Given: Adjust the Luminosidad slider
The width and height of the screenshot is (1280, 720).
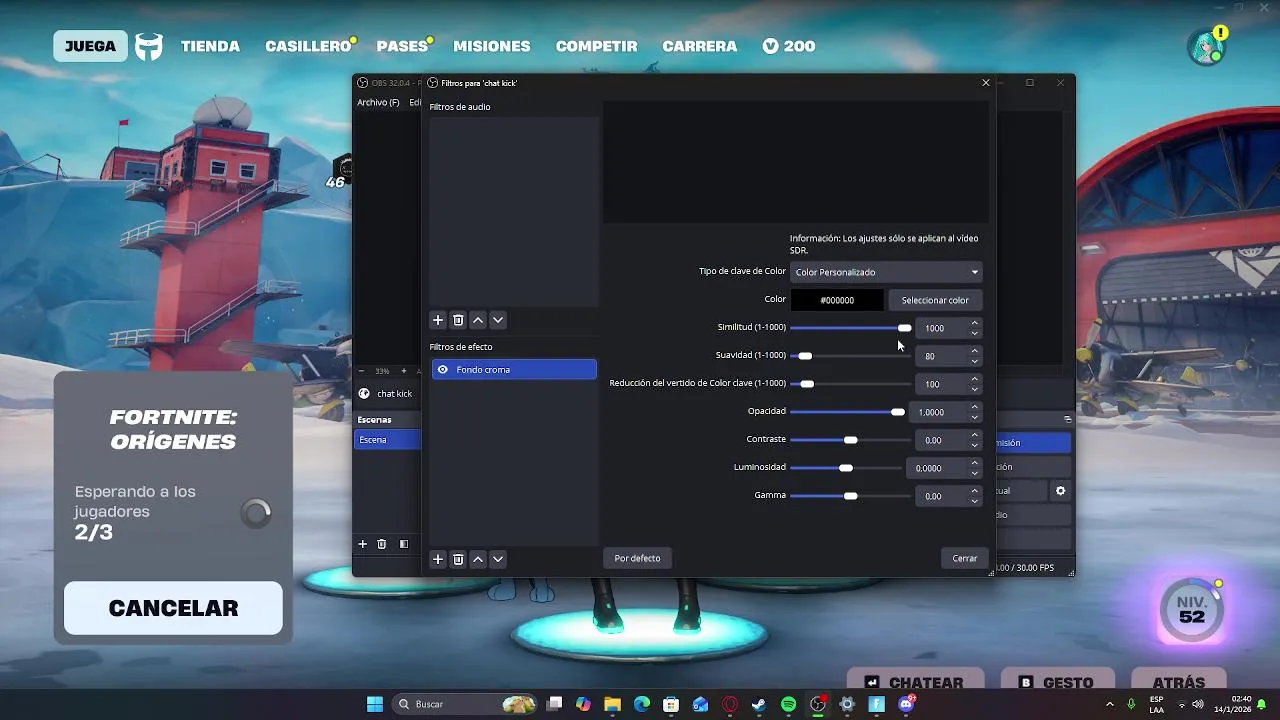Looking at the screenshot, I should 846,468.
